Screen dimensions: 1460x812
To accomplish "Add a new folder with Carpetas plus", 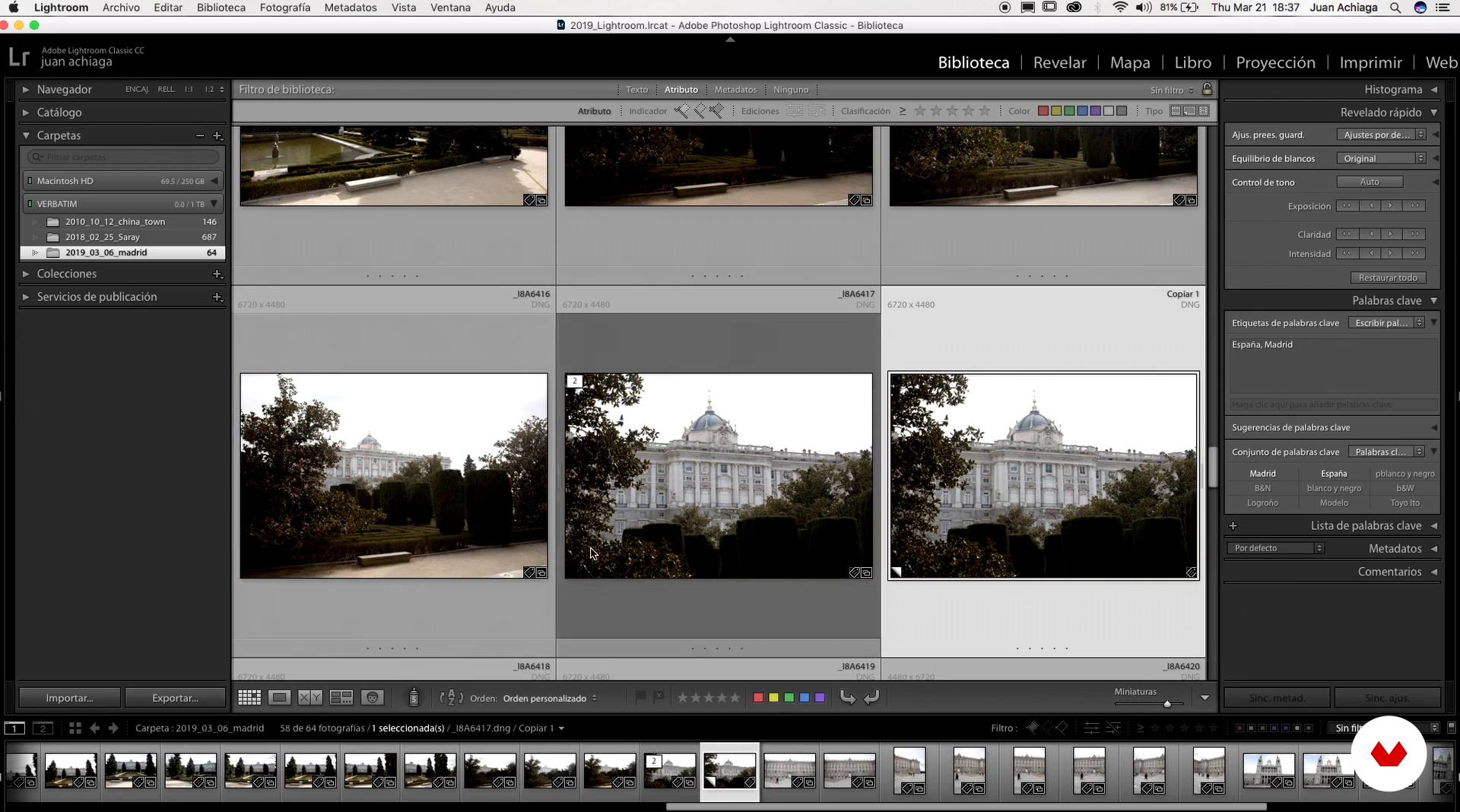I will pos(217,135).
